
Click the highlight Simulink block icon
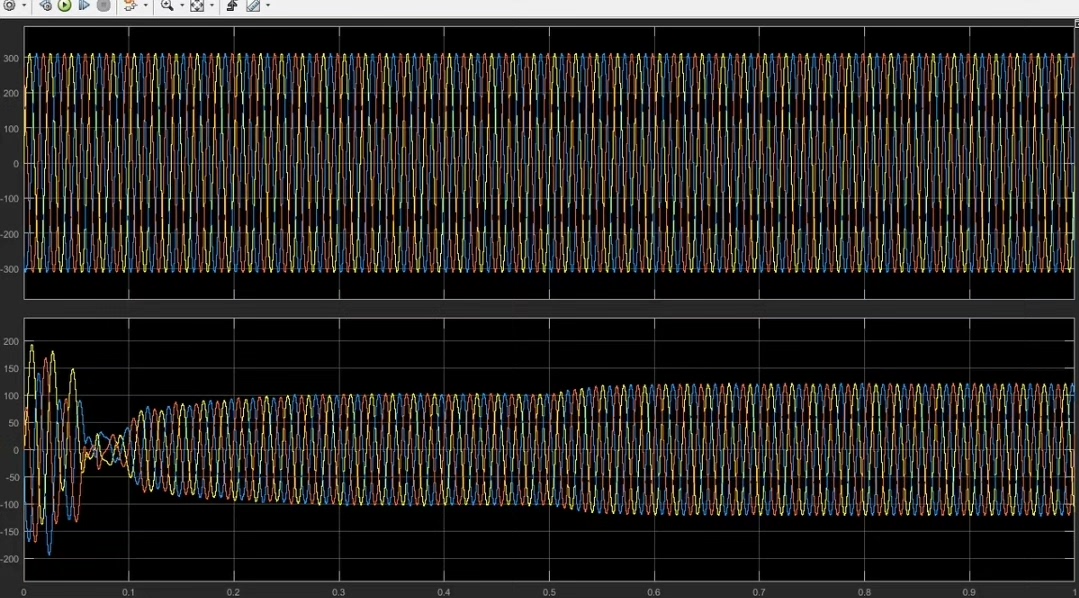130,6
